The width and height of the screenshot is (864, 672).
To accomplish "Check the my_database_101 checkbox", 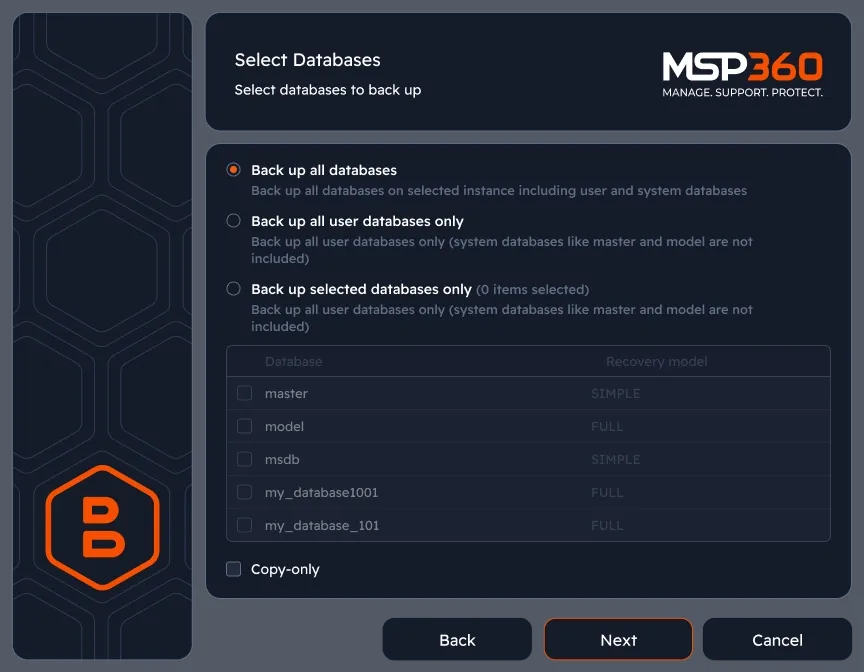I will (x=244, y=525).
